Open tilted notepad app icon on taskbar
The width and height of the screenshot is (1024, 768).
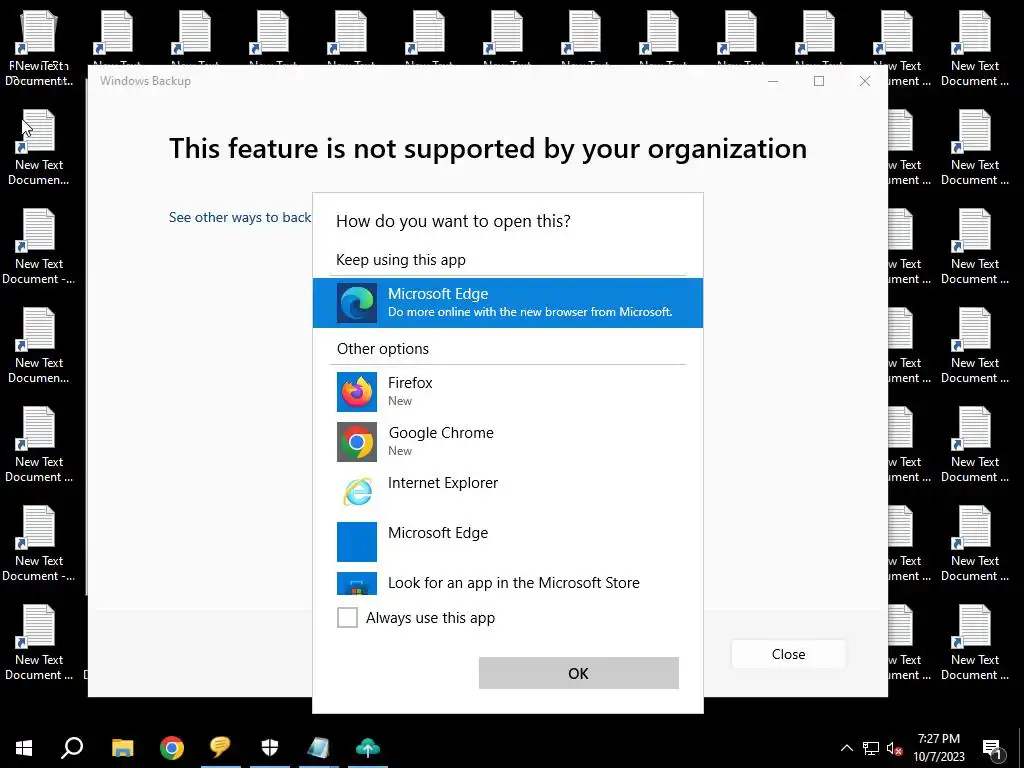pos(318,748)
